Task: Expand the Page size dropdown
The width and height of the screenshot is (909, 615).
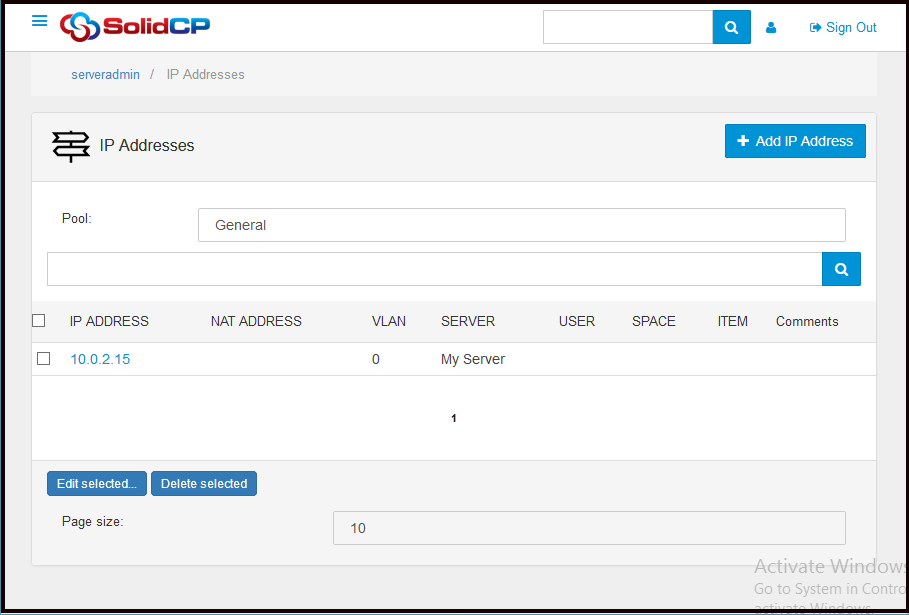Action: [x=588, y=528]
